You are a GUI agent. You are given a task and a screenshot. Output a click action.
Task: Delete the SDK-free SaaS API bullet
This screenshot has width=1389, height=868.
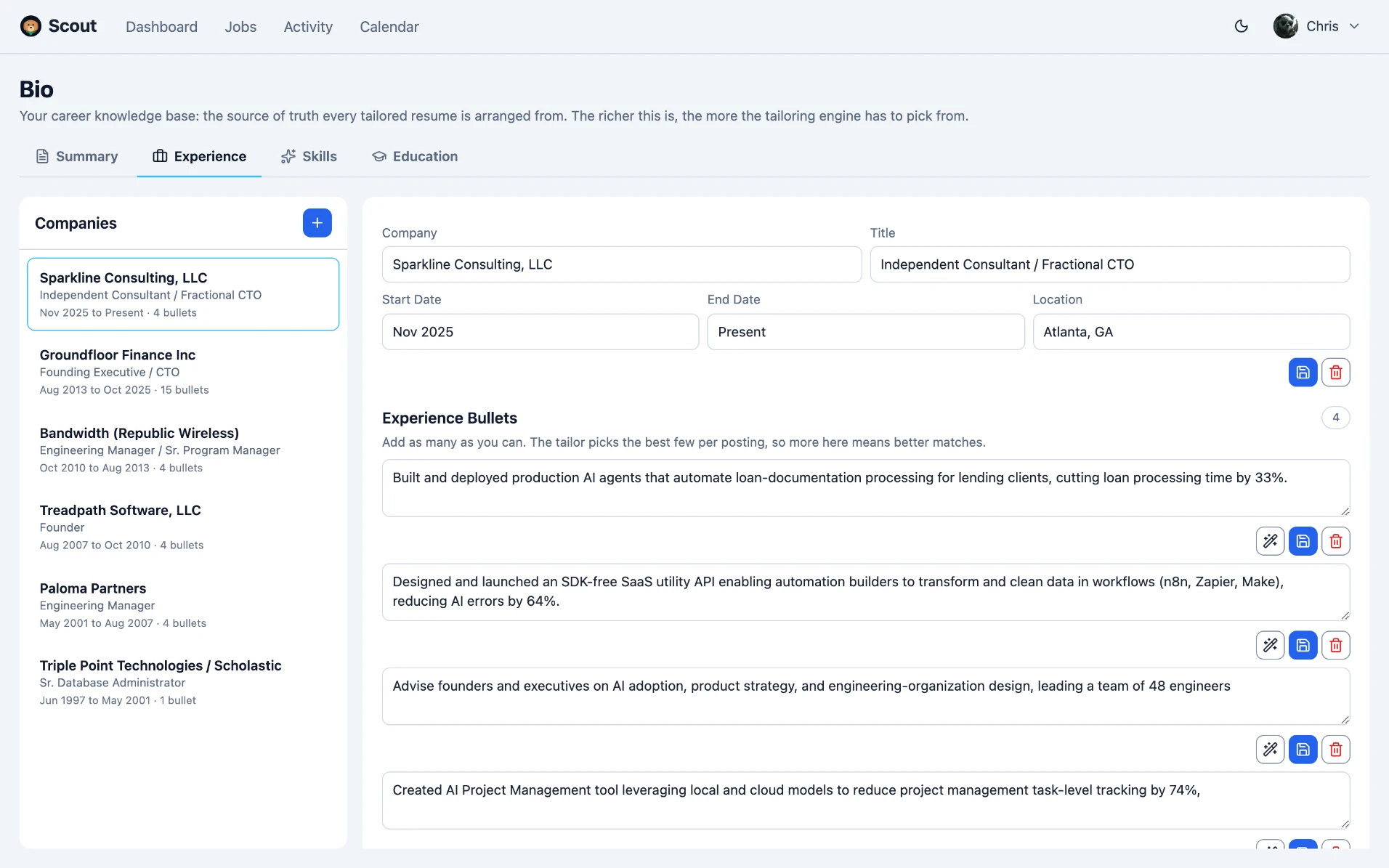tap(1335, 645)
